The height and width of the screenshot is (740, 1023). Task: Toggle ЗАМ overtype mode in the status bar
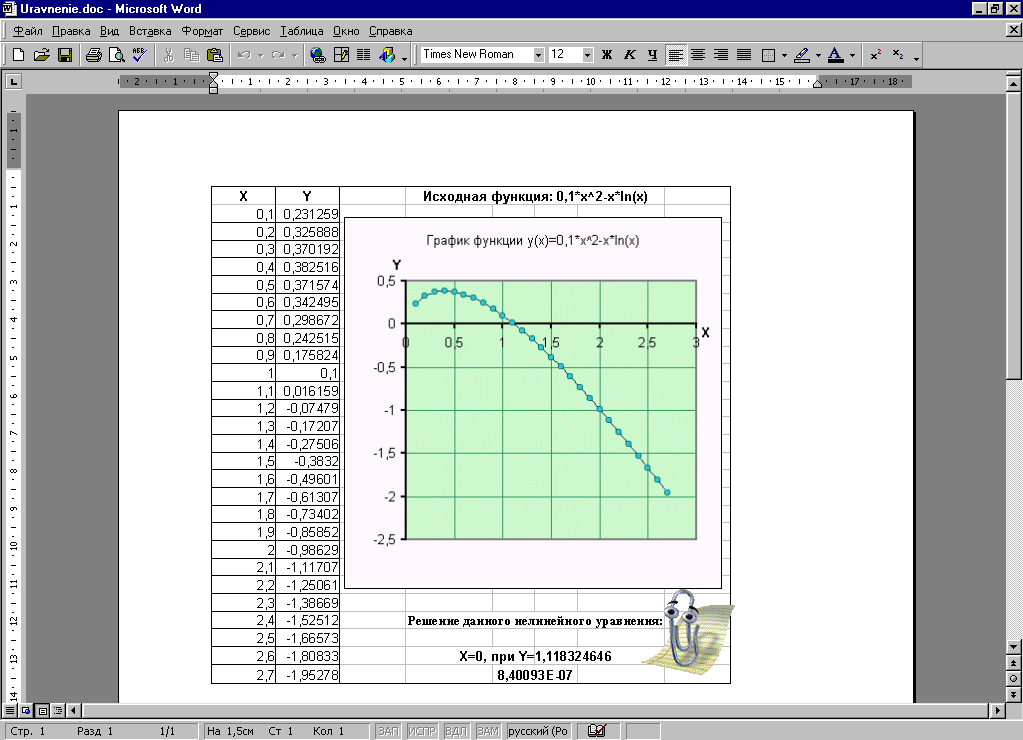[x=488, y=731]
